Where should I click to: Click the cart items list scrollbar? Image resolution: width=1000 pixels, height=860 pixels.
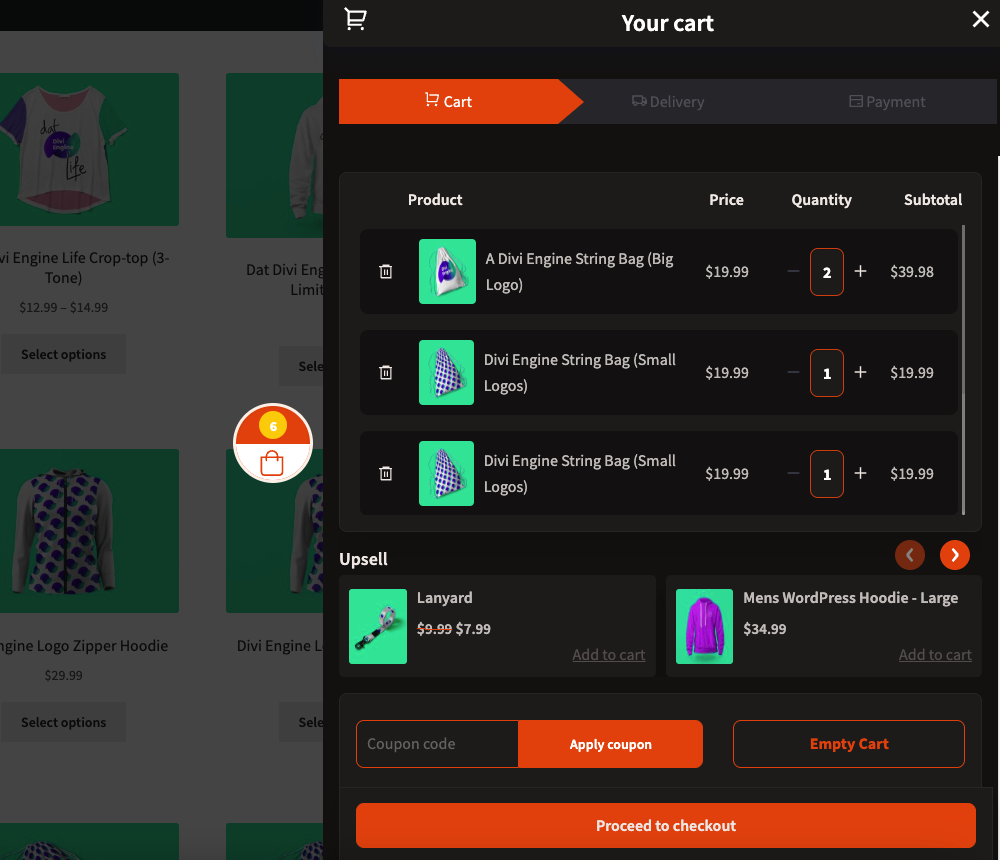(963, 370)
